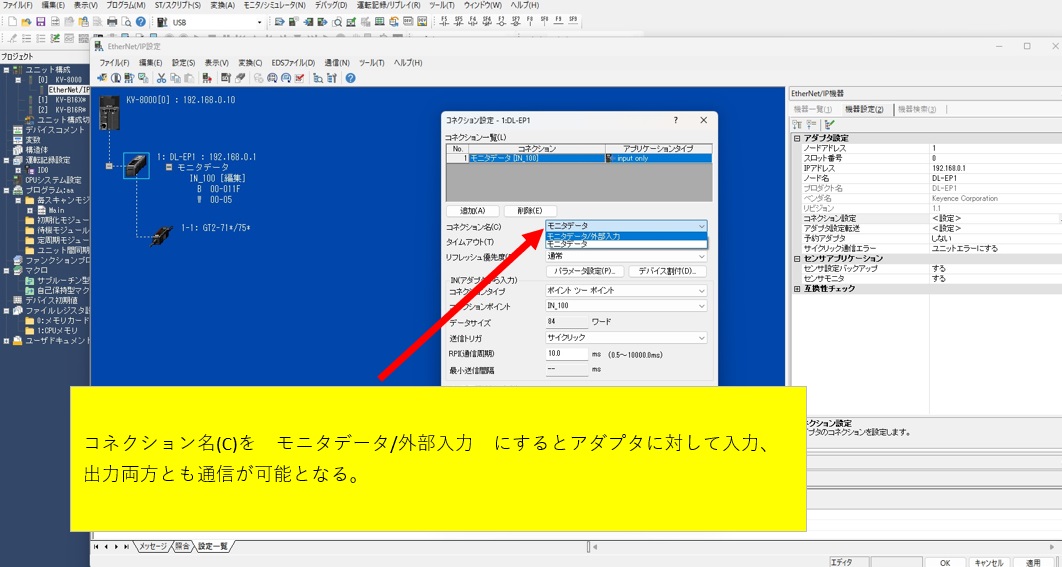Collapse the アダプタ設定 property section

pyautogui.click(x=797, y=138)
